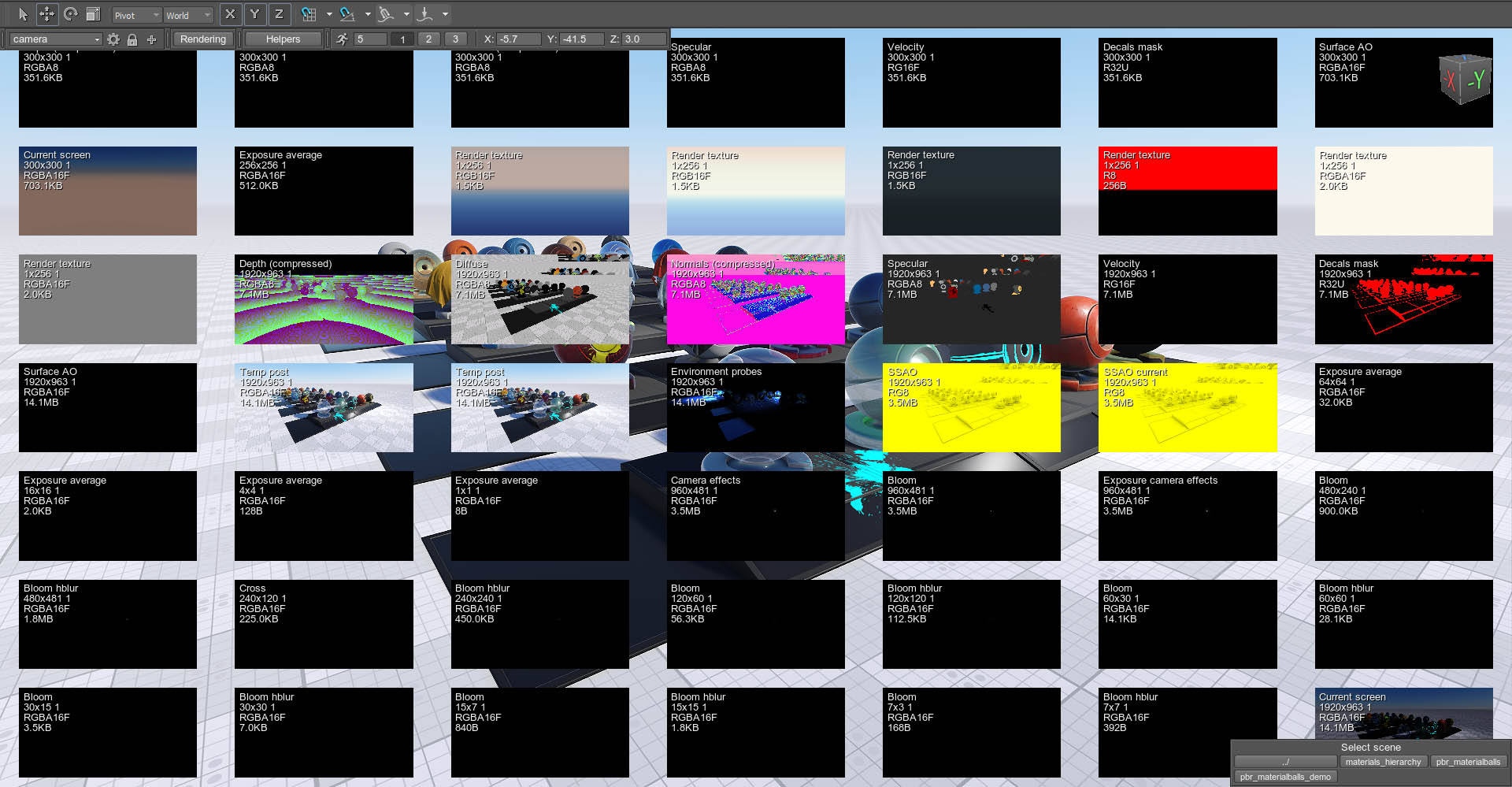Open the World coordinate space dropdown
Screen dimensions: 1512x787
point(187,15)
